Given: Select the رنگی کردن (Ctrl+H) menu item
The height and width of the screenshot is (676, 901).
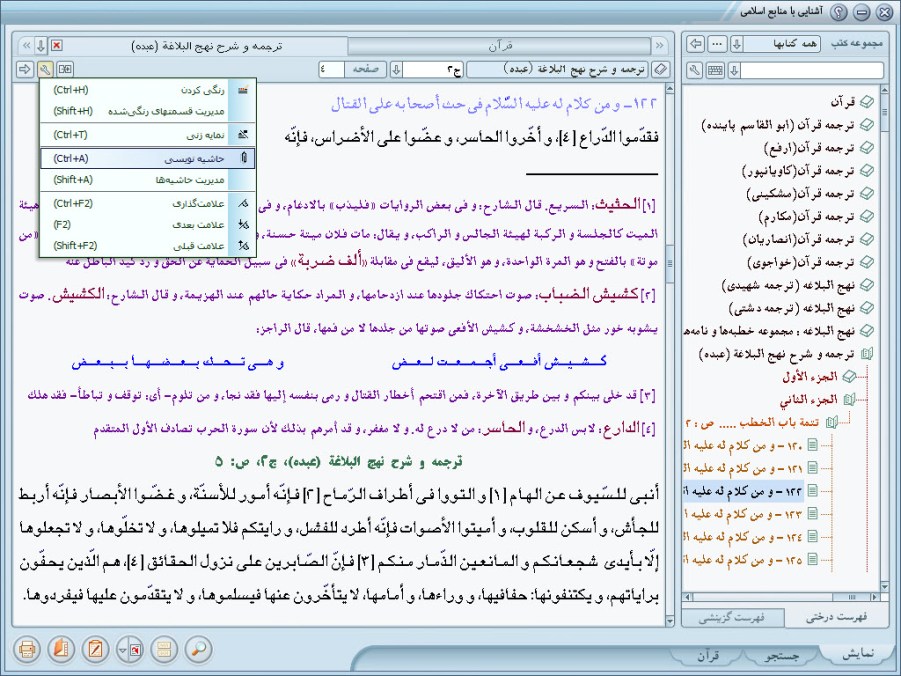Looking at the screenshot, I should [148, 90].
